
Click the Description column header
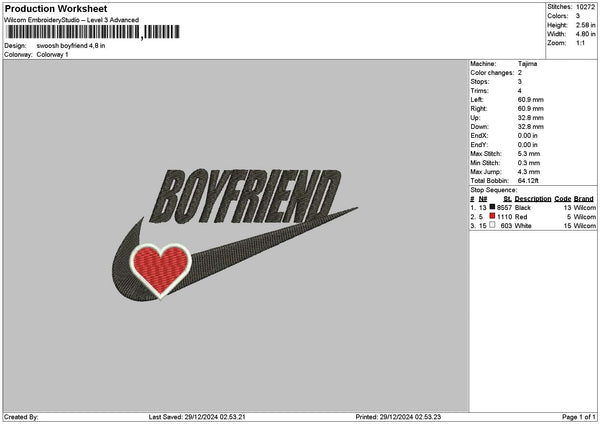click(533, 198)
